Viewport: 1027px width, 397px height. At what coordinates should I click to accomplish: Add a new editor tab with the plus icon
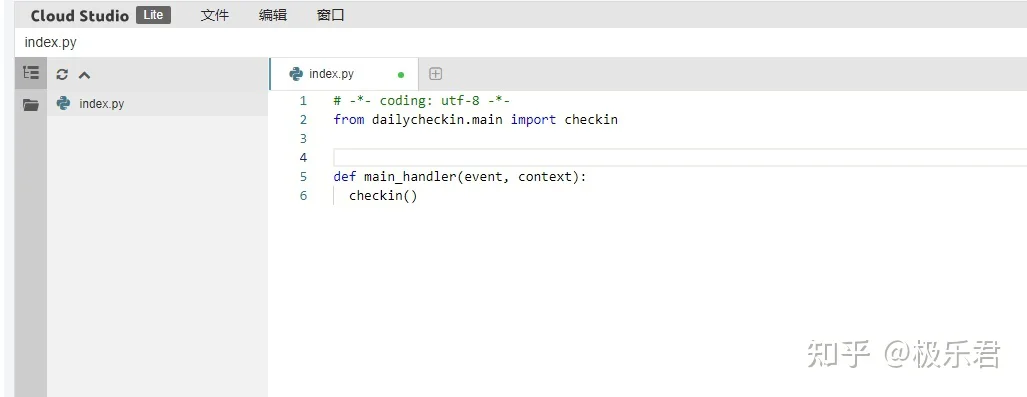click(x=436, y=74)
